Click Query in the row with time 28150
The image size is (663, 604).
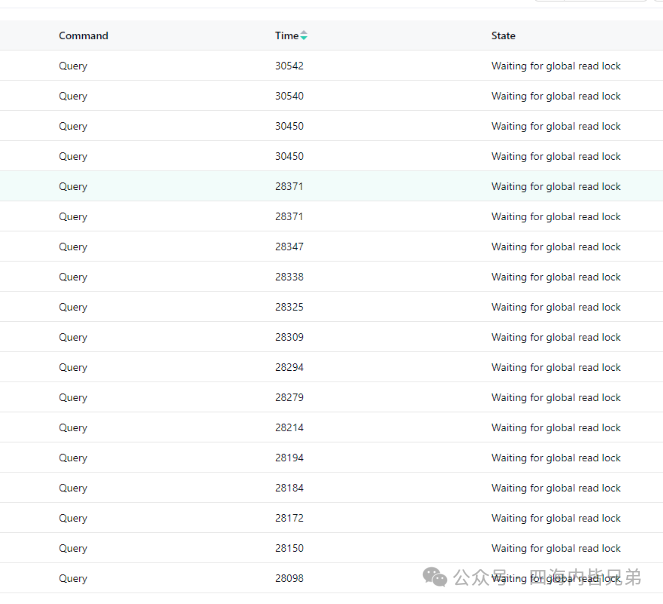click(x=73, y=548)
